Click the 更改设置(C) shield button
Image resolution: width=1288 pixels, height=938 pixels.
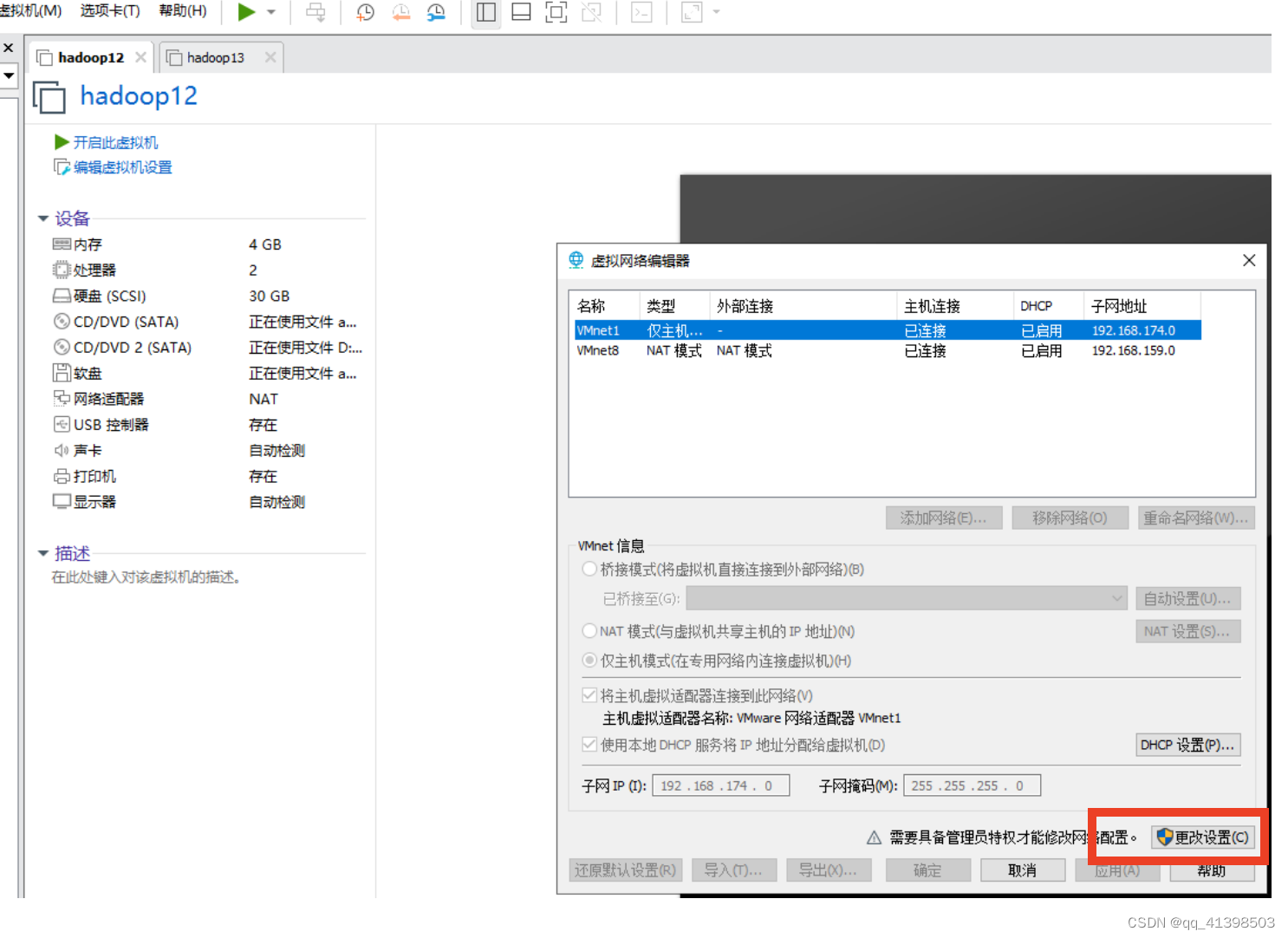pyautogui.click(x=1202, y=837)
